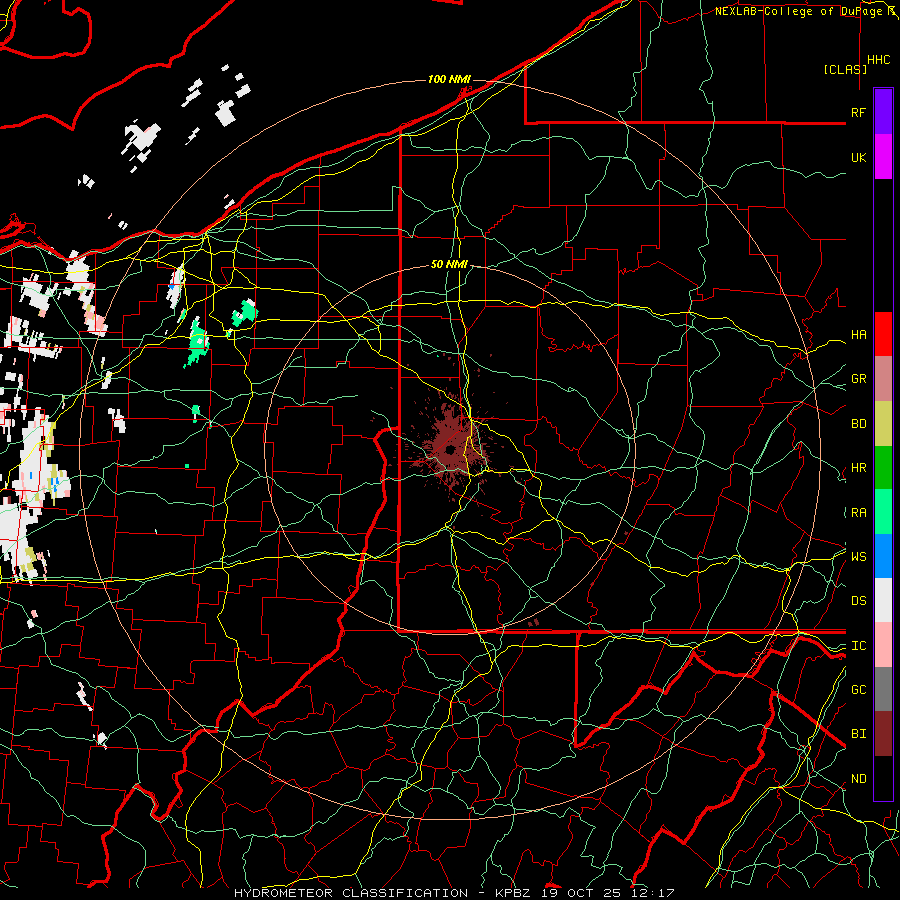Screen dimensions: 900x900
Task: Click the HR legend label
Action: coord(858,468)
